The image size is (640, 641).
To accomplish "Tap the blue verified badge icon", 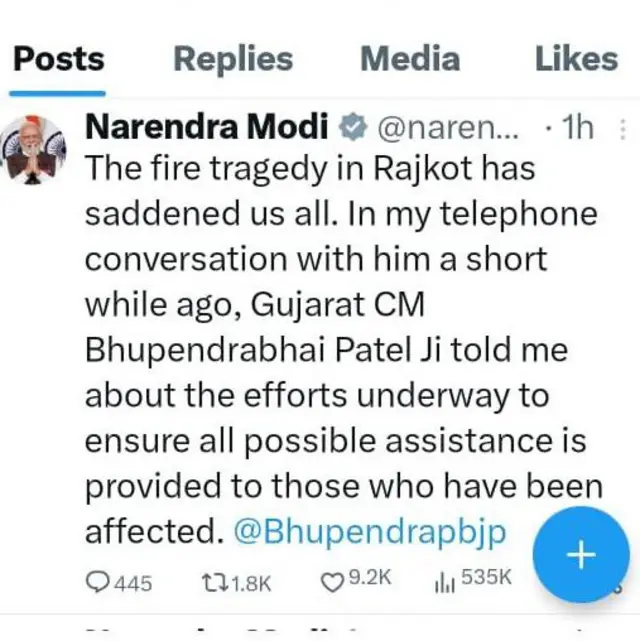I will 351,128.
